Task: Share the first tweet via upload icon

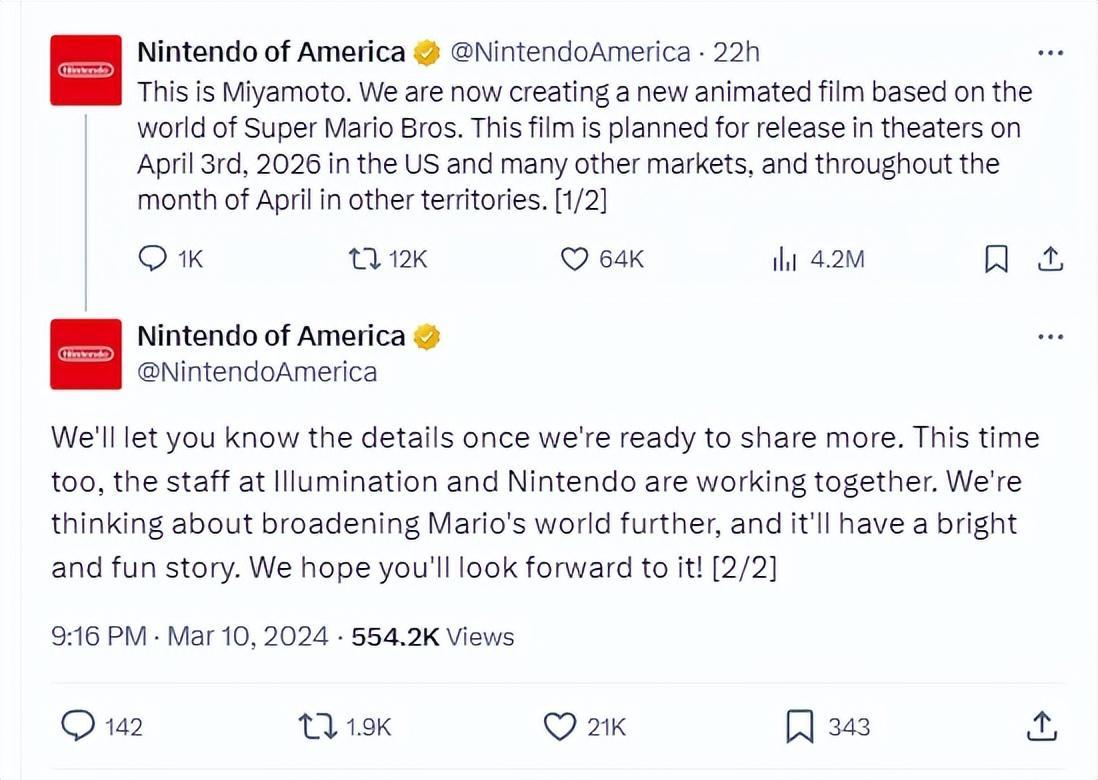Action: 1049,260
